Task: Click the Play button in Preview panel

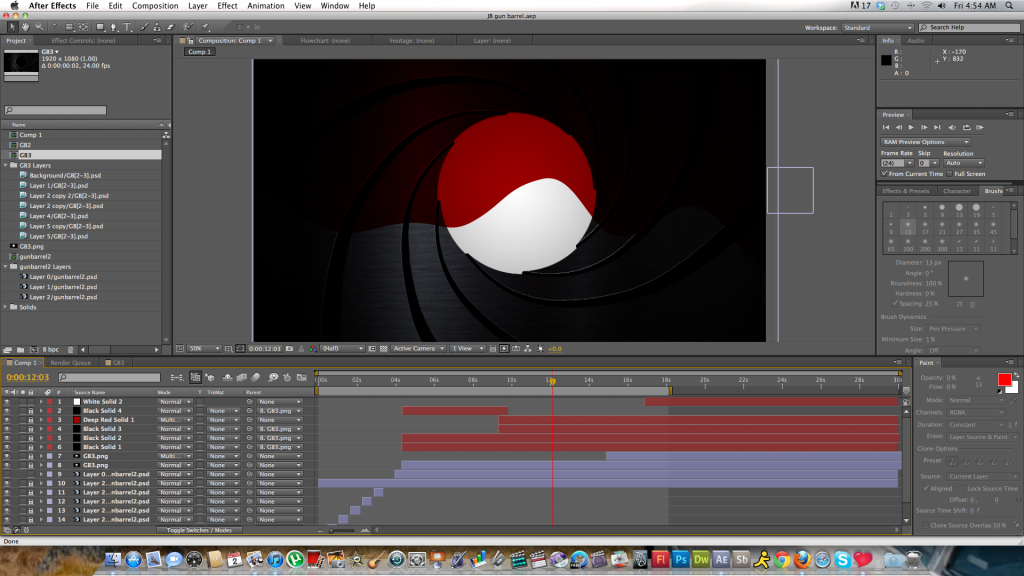Action: (911, 128)
